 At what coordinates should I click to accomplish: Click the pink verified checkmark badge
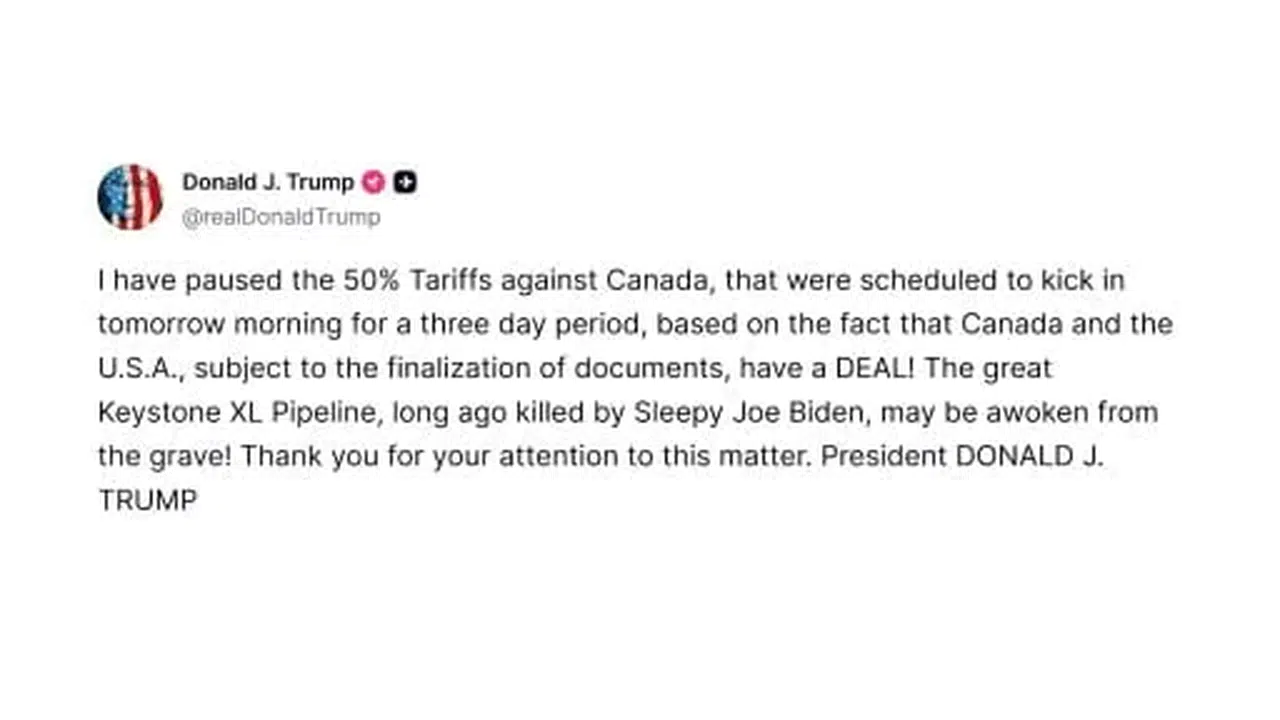[373, 182]
